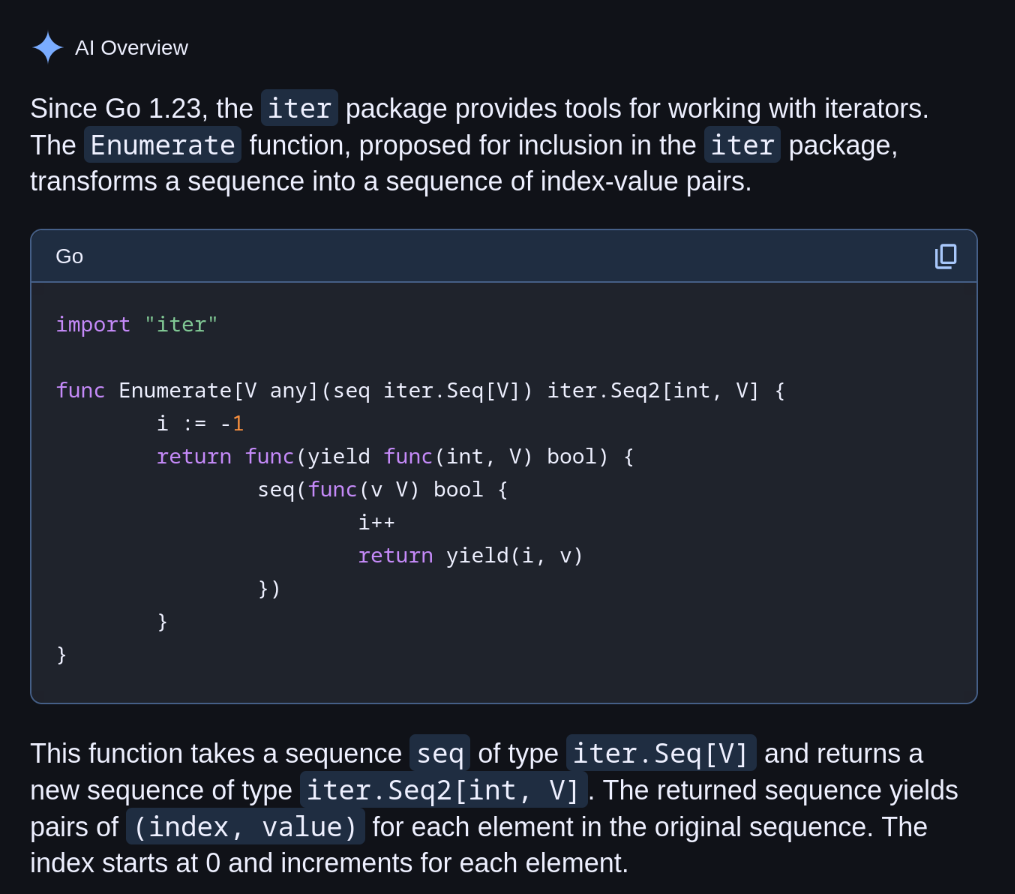Image resolution: width=1015 pixels, height=894 pixels.
Task: Click the copy code icon
Action: (x=945, y=256)
